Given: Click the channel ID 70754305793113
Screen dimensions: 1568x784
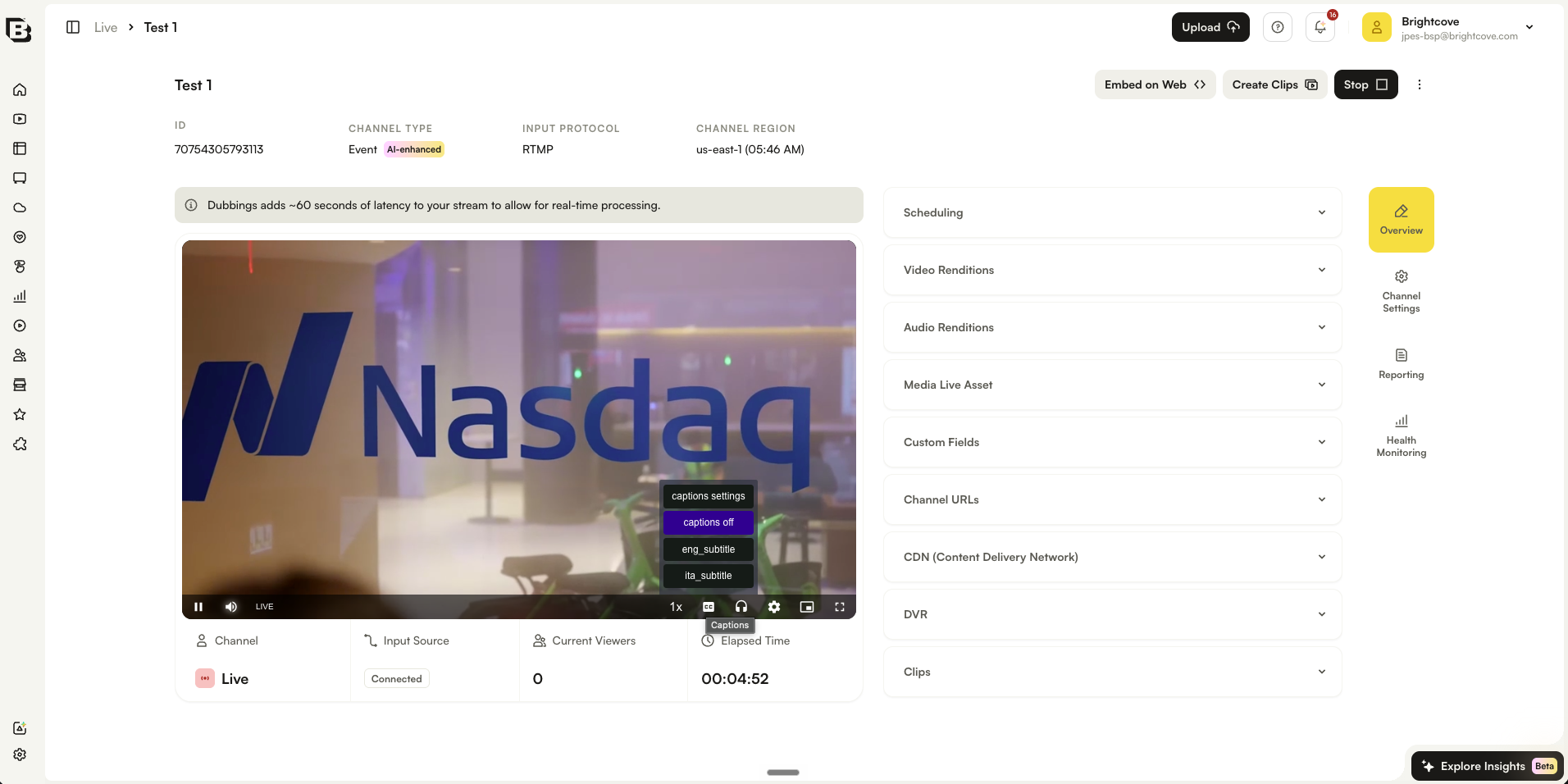Looking at the screenshot, I should pos(219,149).
